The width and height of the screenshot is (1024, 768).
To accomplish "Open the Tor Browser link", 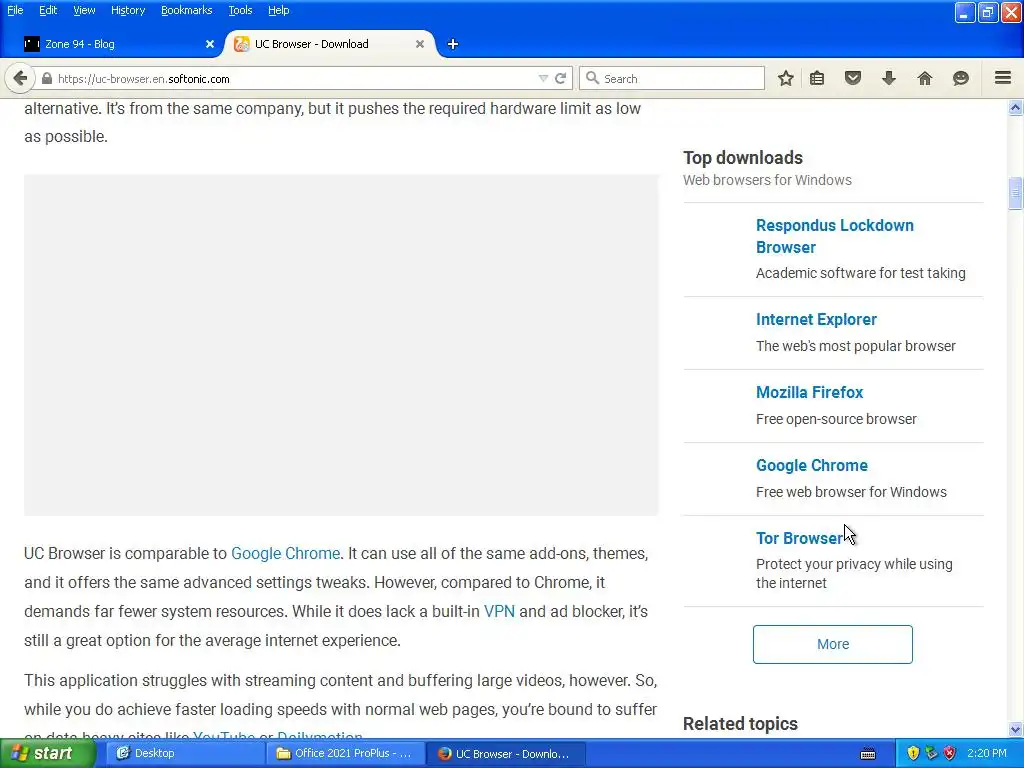I will point(799,538).
